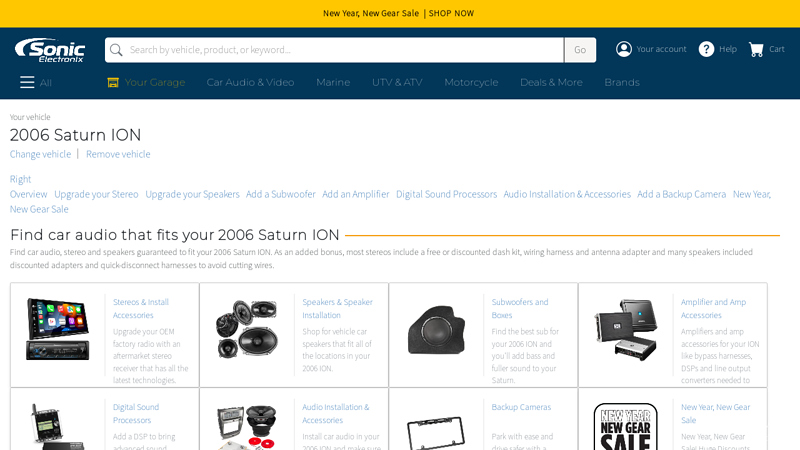This screenshot has width=800, height=450.
Task: Open Amplifier and Amp Accessories card link
Action: click(x=713, y=308)
